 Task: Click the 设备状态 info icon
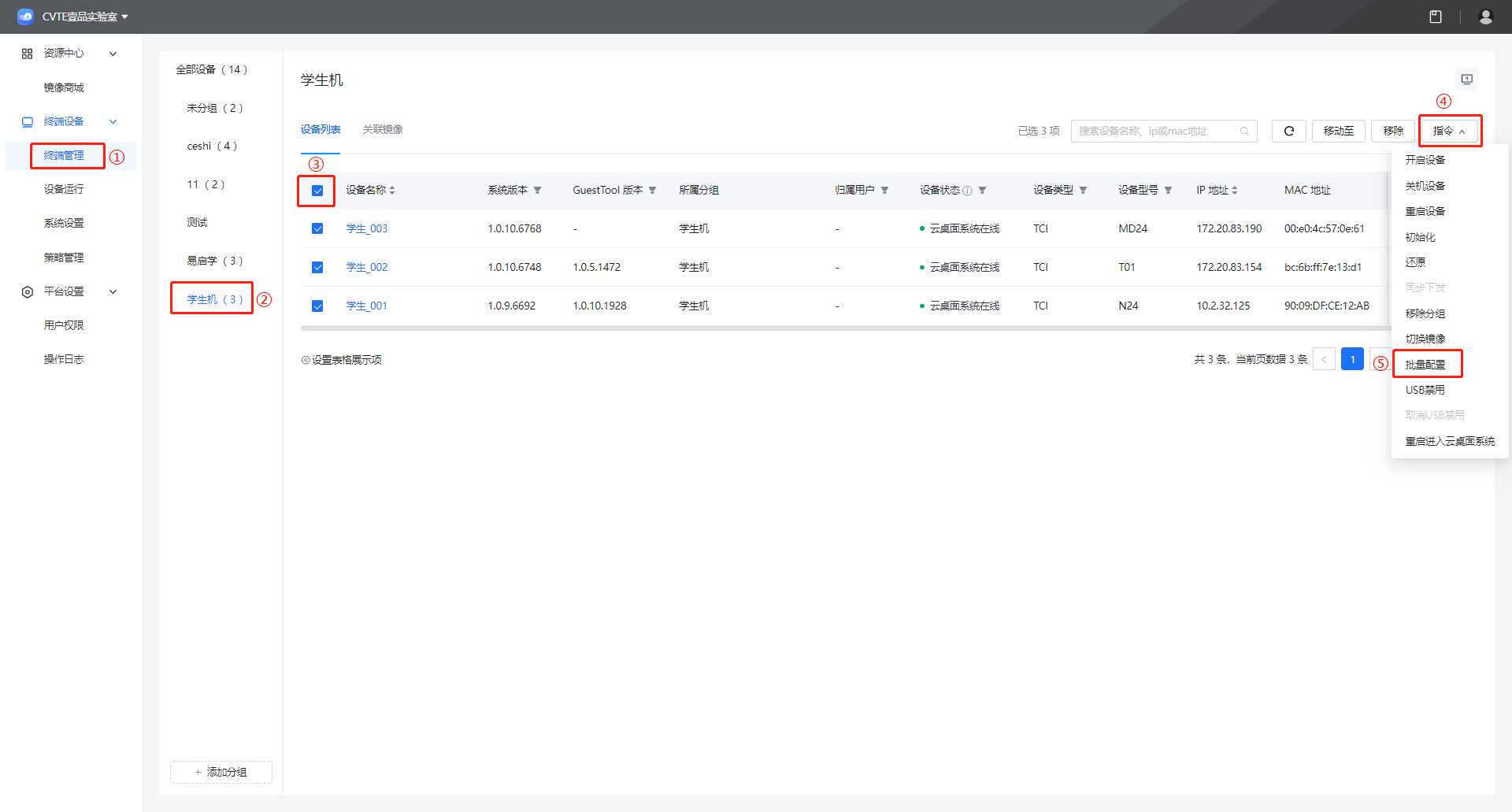[x=967, y=191]
